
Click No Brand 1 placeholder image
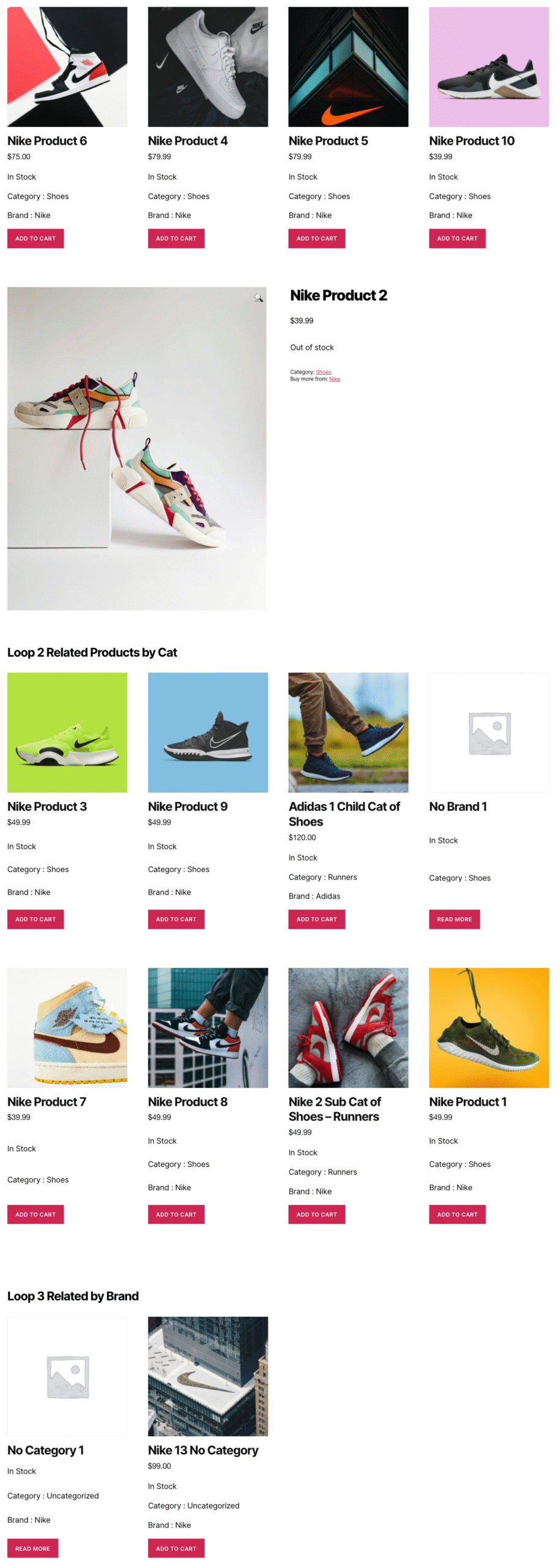[489, 733]
